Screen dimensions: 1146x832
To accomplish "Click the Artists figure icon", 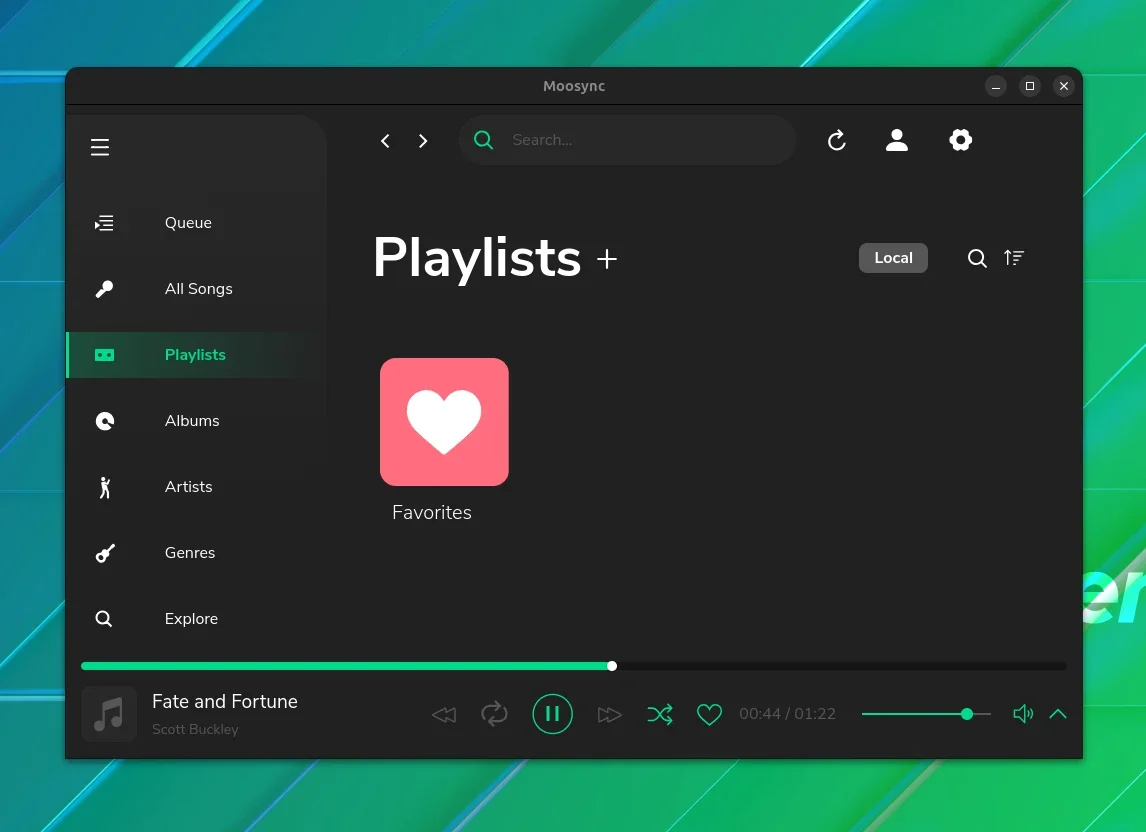I will (105, 487).
